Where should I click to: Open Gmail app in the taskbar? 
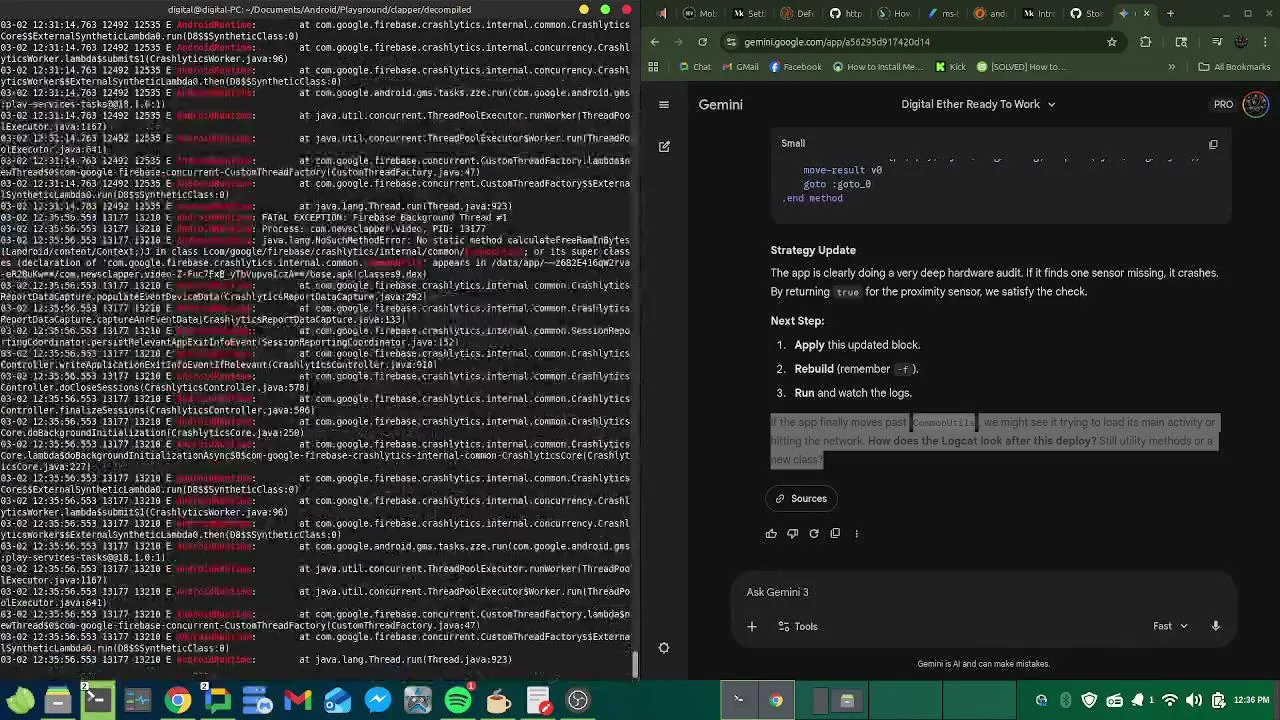coord(297,700)
